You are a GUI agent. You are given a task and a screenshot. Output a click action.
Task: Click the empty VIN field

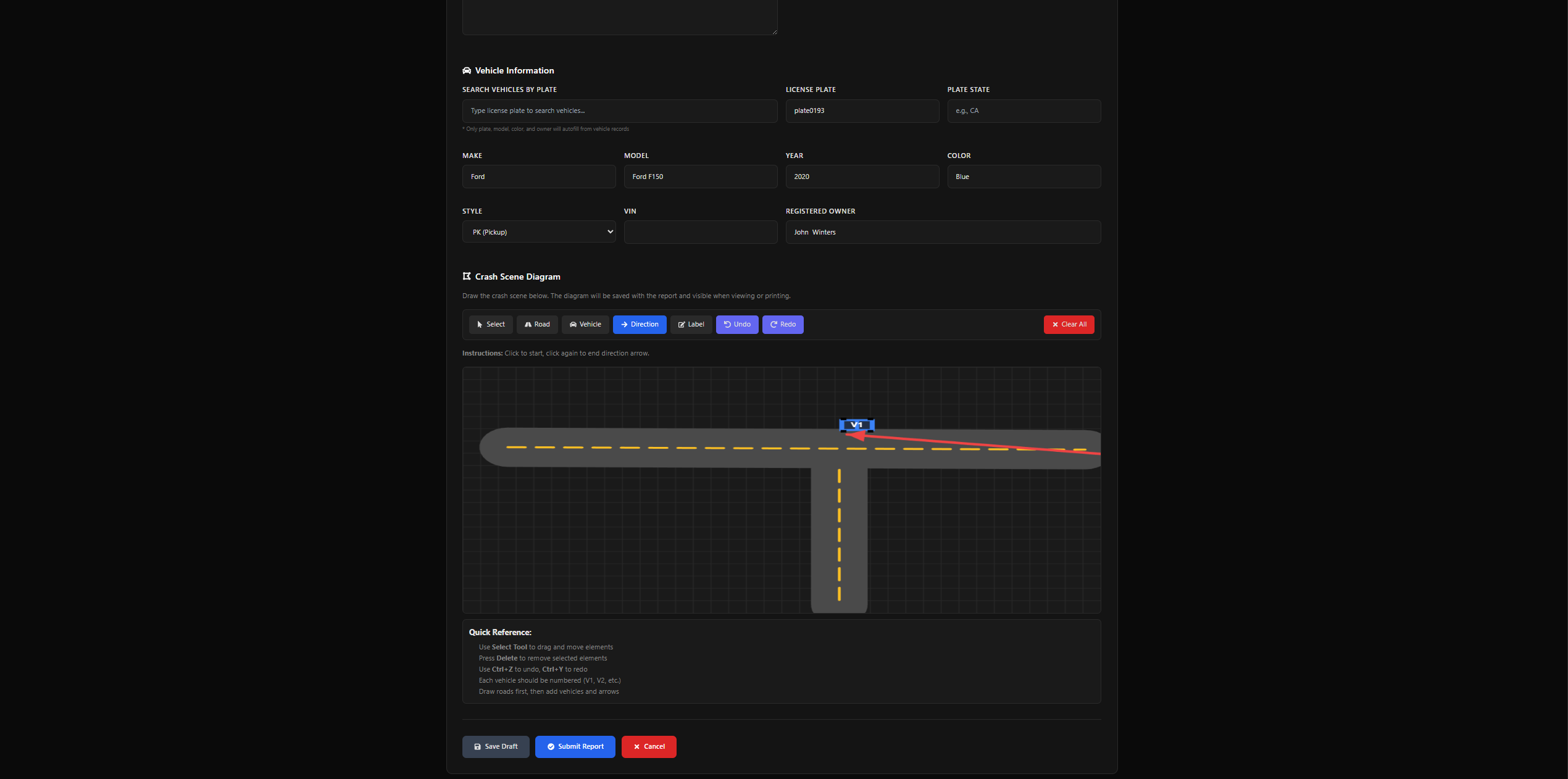pyautogui.click(x=700, y=232)
